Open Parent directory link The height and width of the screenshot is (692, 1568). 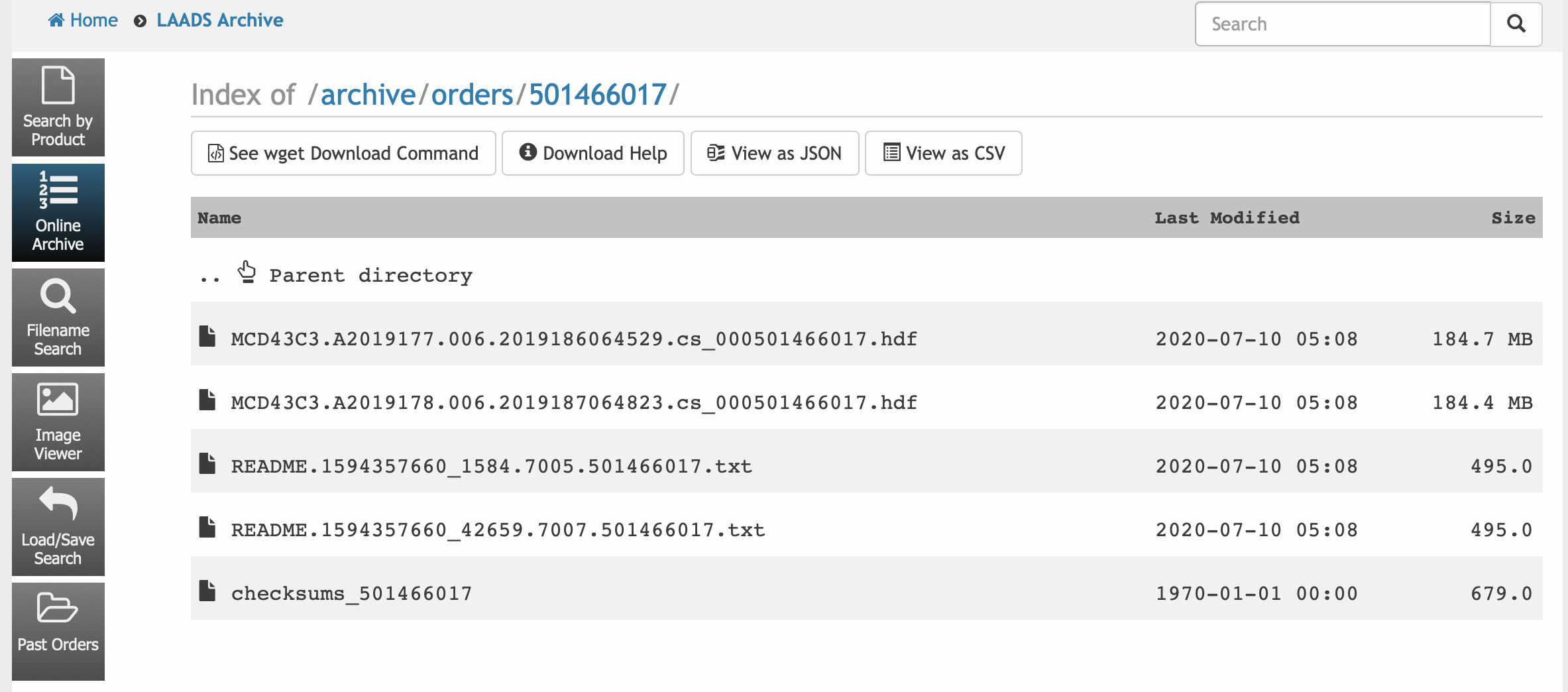tap(371, 275)
